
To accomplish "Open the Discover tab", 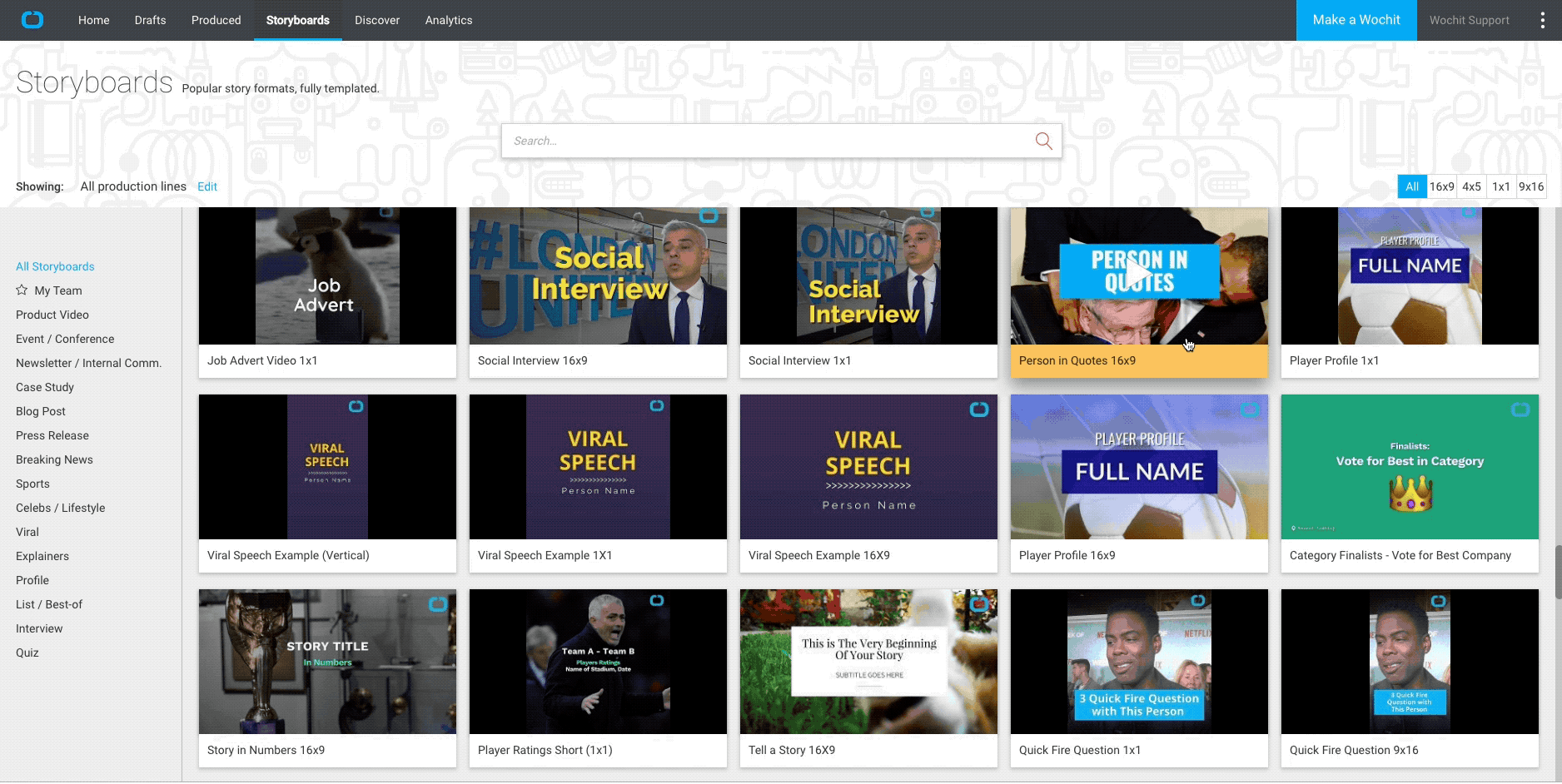I will [377, 20].
